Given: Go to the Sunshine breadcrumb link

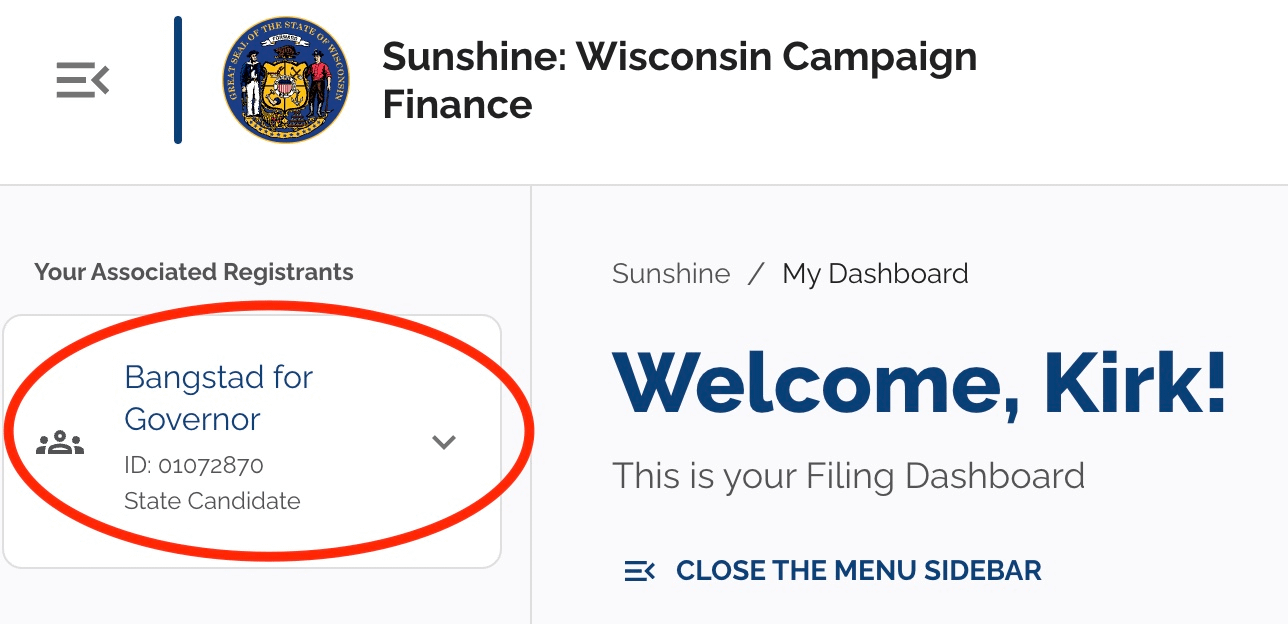Looking at the screenshot, I should [671, 274].
